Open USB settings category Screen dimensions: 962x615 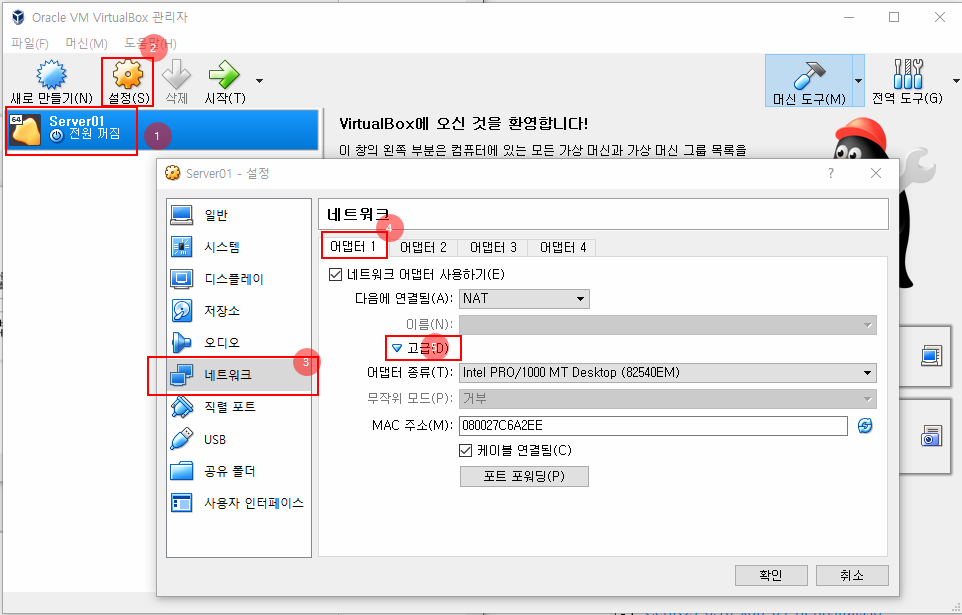[x=239, y=439]
